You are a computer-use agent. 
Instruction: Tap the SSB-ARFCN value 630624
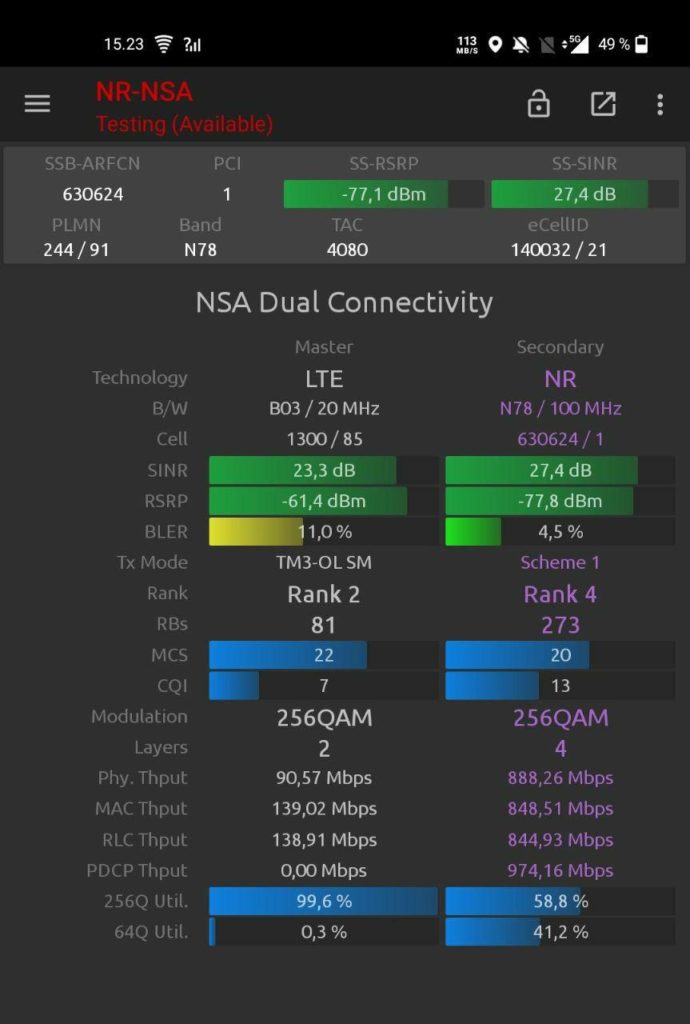(x=93, y=194)
